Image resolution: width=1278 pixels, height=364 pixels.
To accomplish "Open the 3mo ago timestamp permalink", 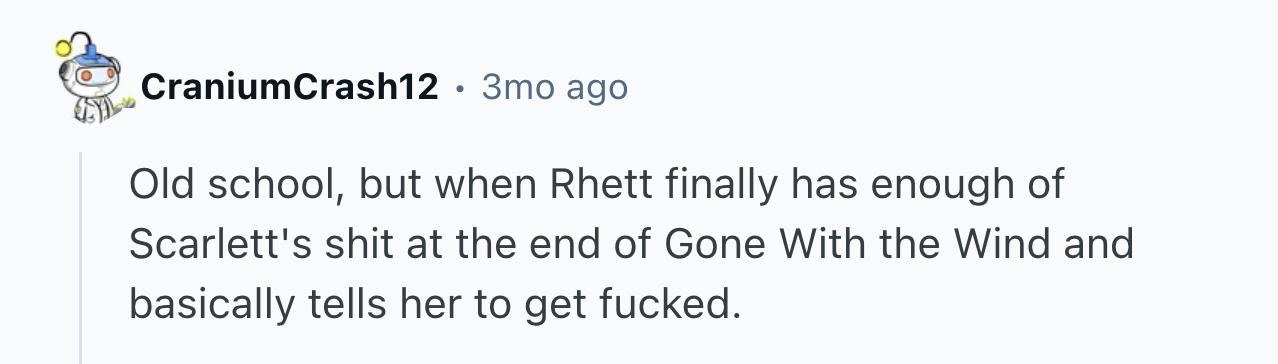I will [x=554, y=88].
